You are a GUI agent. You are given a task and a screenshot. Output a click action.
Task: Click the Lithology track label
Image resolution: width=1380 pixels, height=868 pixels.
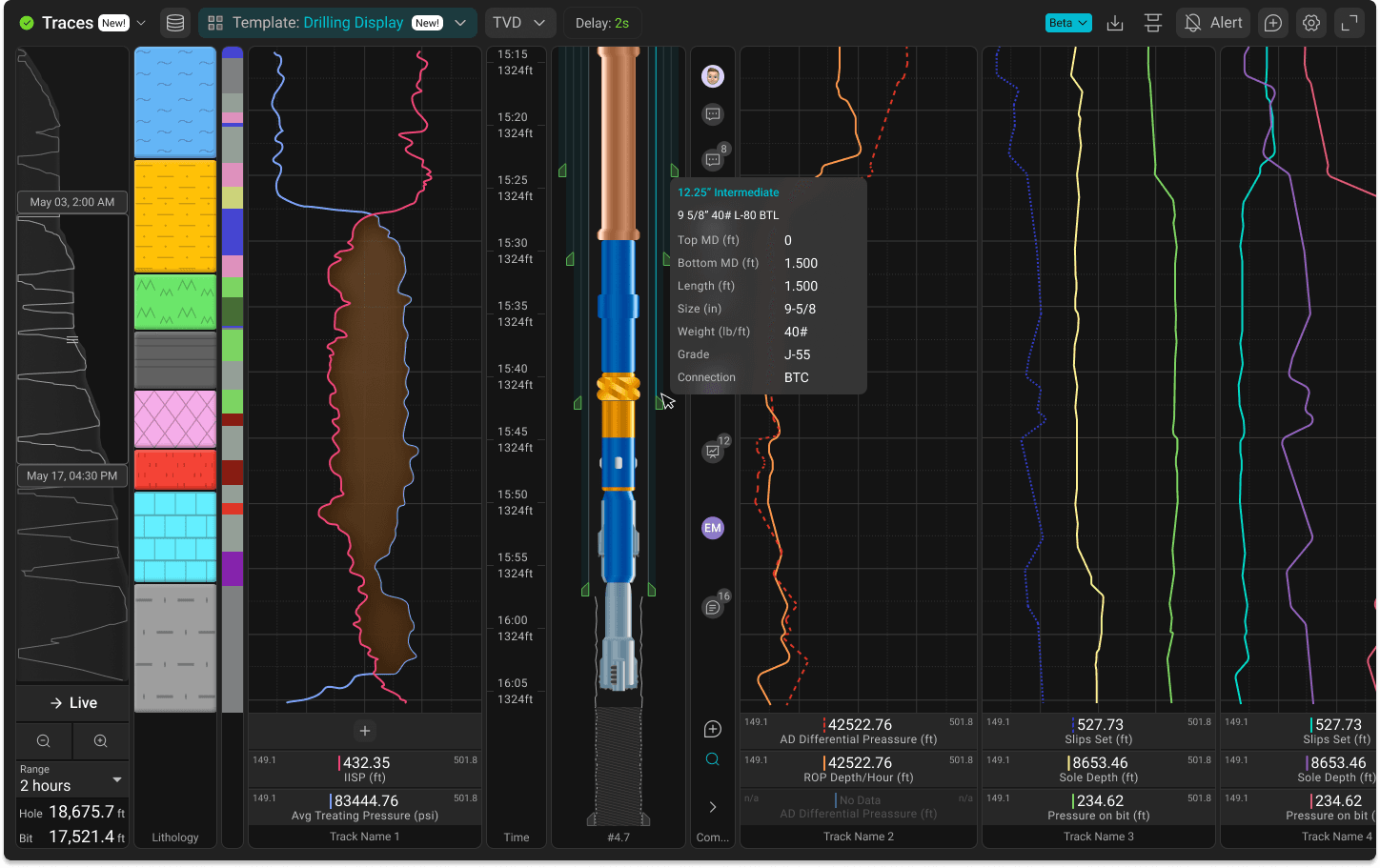pos(175,838)
